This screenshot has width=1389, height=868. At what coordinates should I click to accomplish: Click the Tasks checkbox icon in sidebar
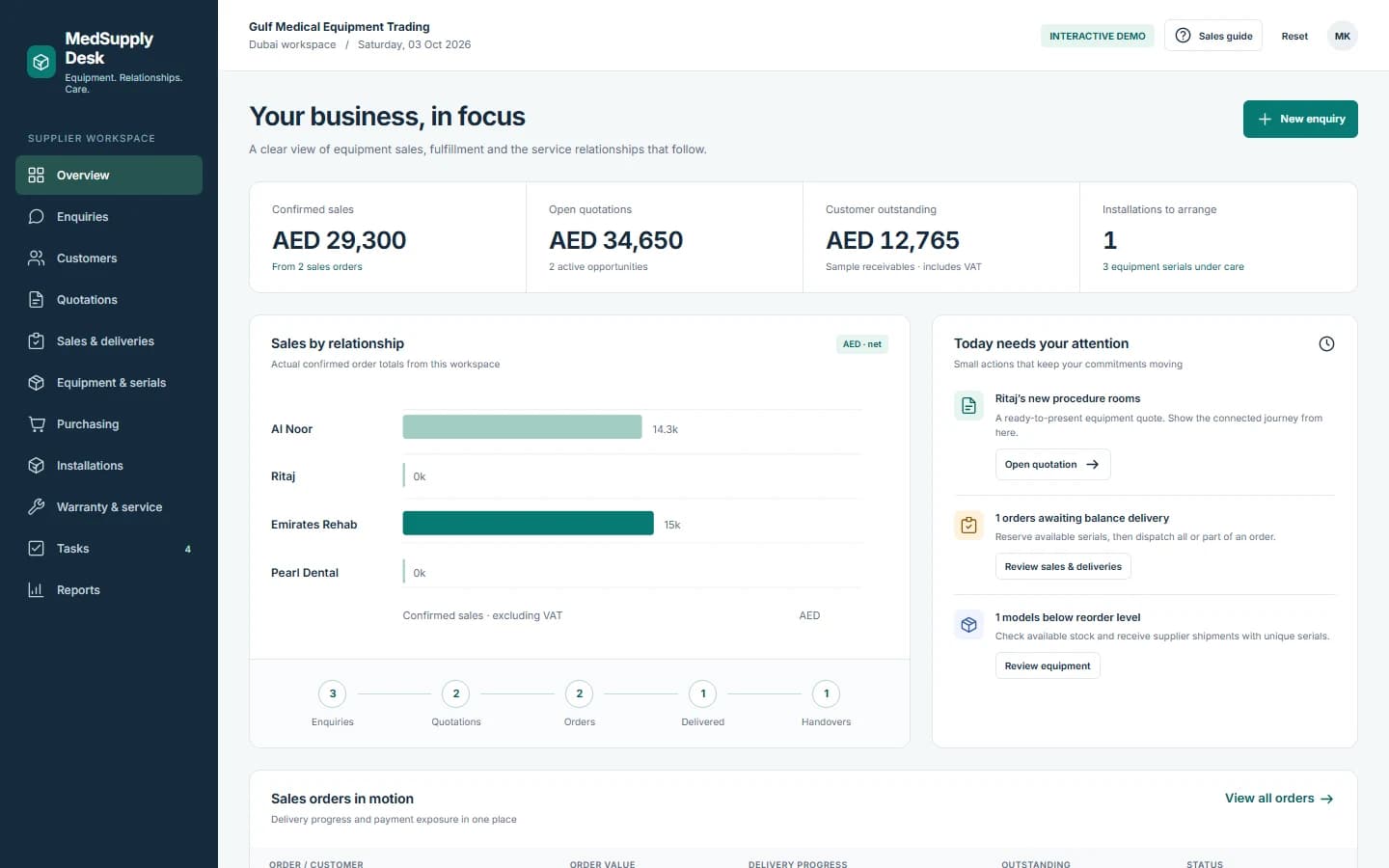click(x=37, y=549)
